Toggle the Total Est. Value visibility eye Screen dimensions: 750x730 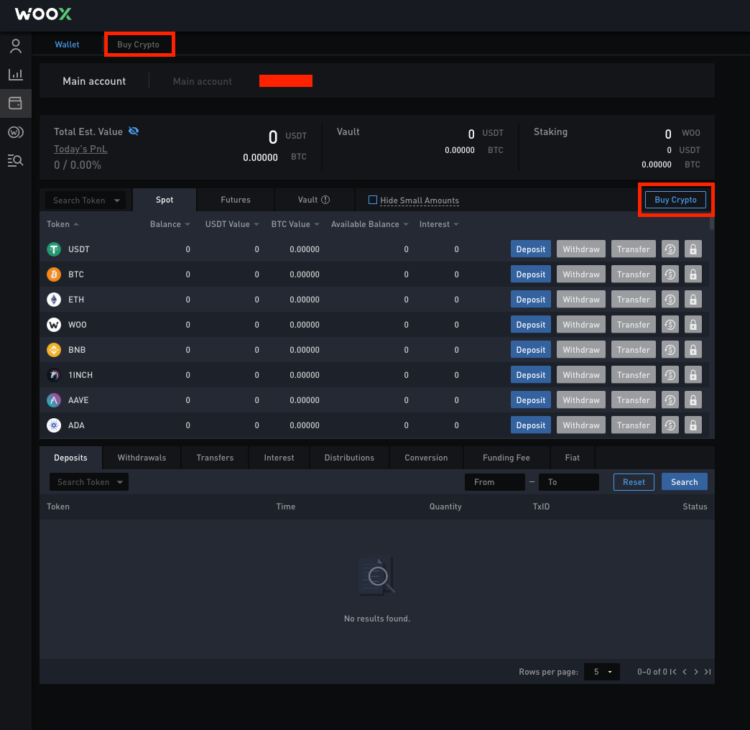pyautogui.click(x=134, y=131)
